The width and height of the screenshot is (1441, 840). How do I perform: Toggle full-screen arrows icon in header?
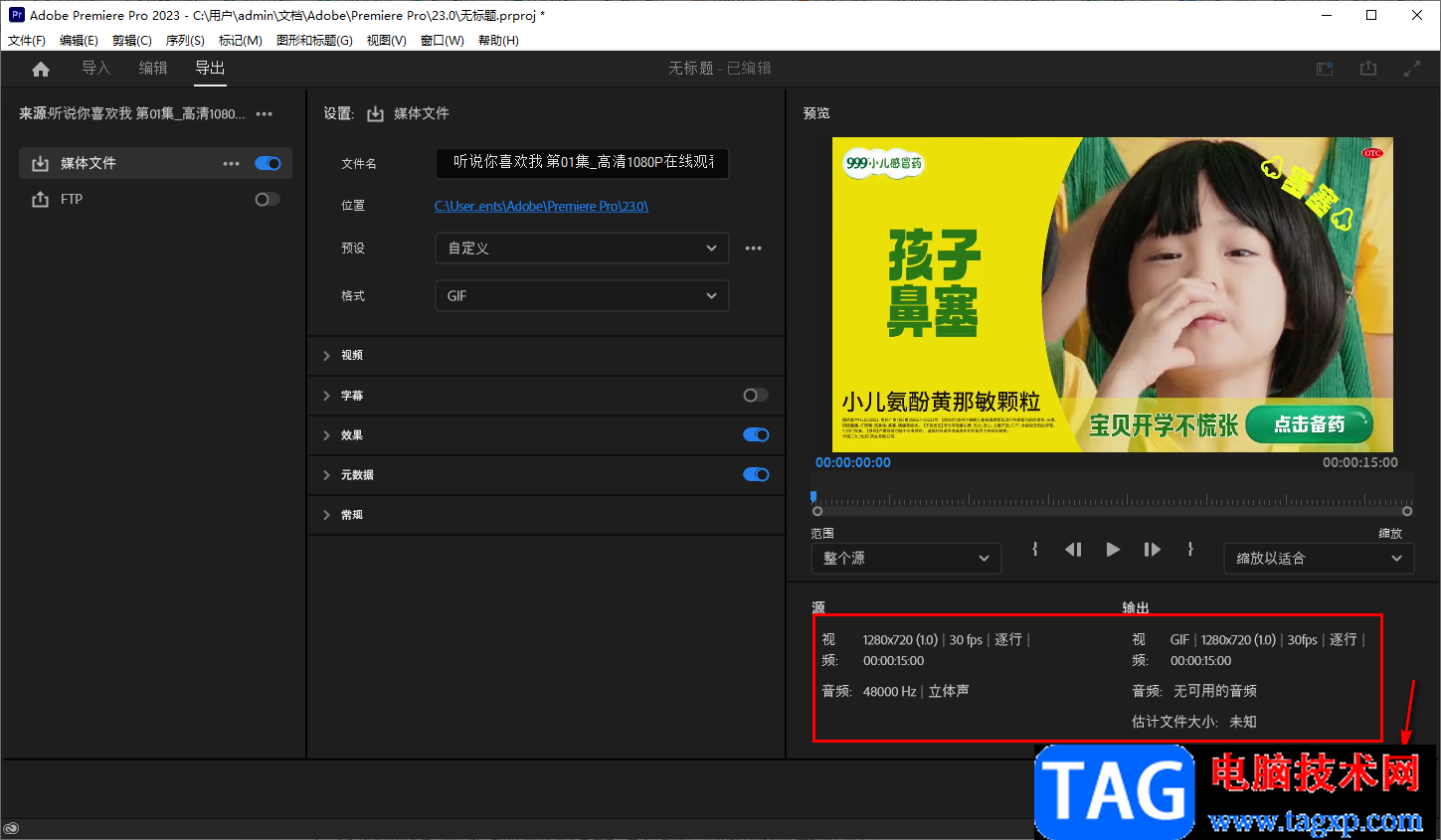[x=1412, y=69]
